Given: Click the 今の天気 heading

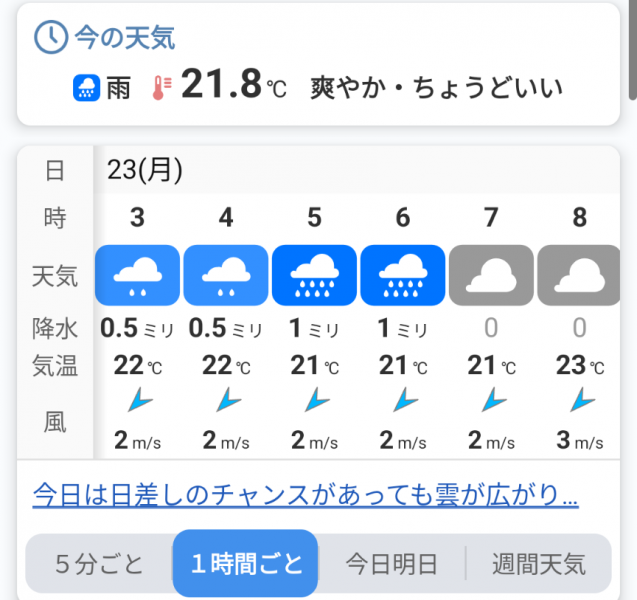Looking at the screenshot, I should click(x=124, y=38).
